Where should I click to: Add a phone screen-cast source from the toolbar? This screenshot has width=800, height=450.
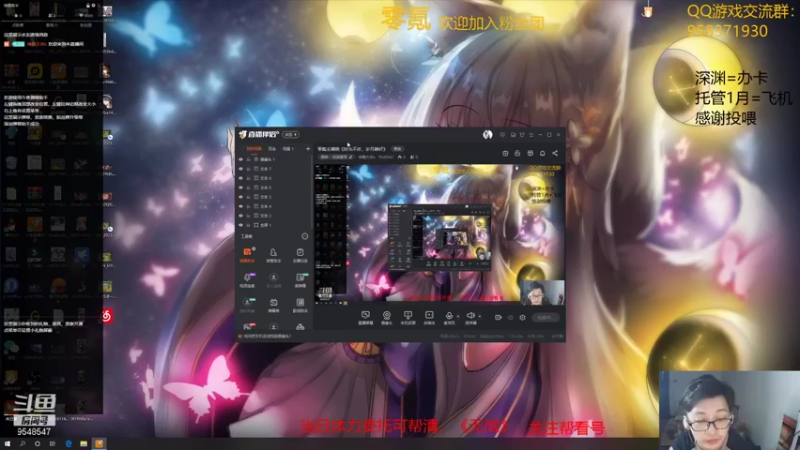click(408, 317)
